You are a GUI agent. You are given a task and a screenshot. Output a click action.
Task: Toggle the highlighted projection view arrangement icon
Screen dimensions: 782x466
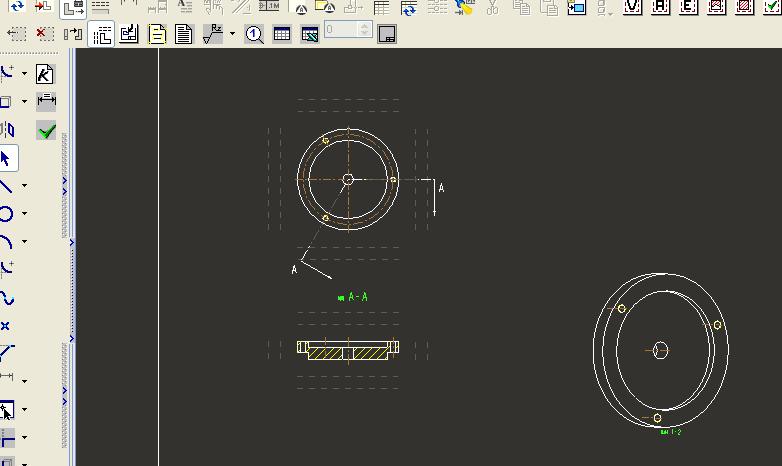tap(73, 8)
